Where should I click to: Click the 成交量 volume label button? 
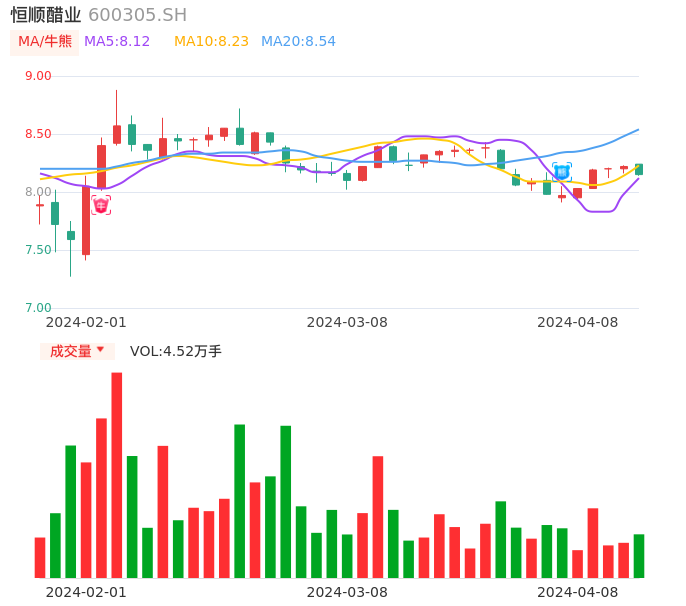coord(70,351)
